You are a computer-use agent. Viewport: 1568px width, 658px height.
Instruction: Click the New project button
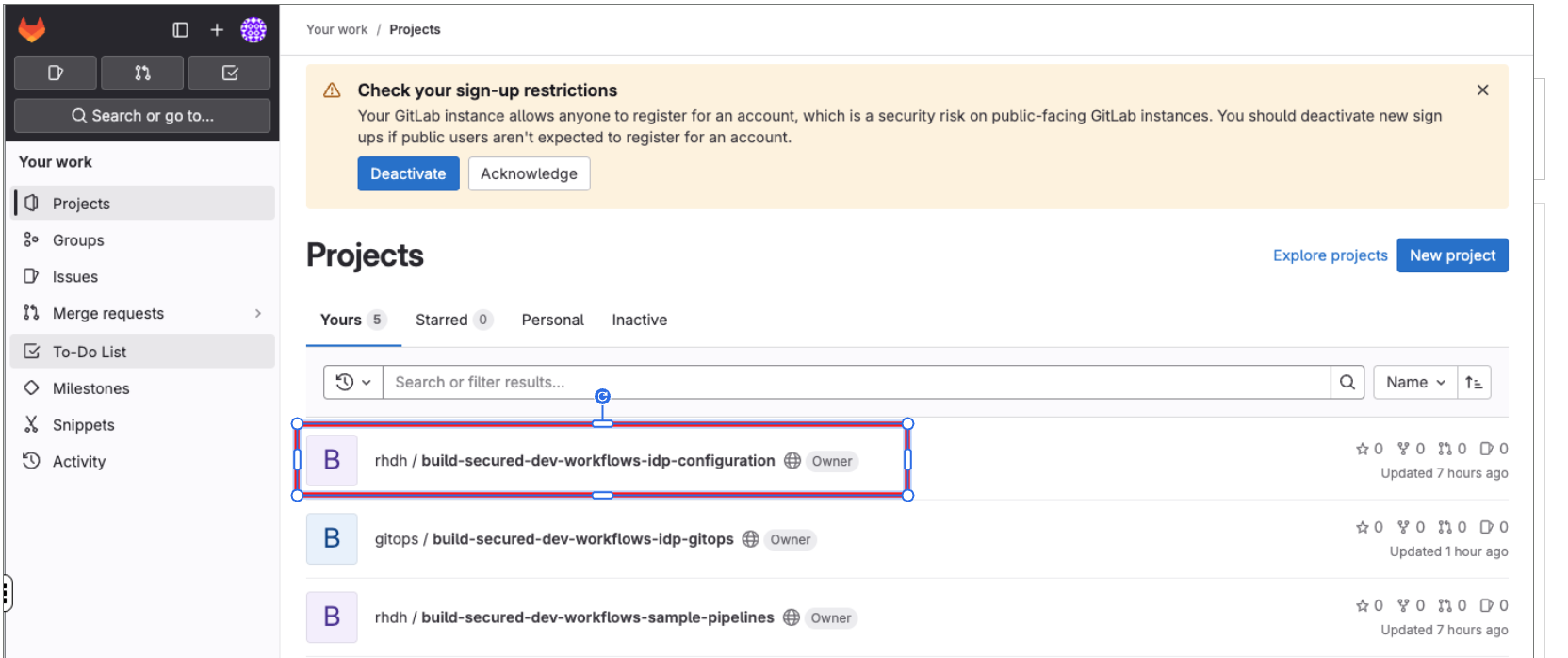pos(1452,255)
